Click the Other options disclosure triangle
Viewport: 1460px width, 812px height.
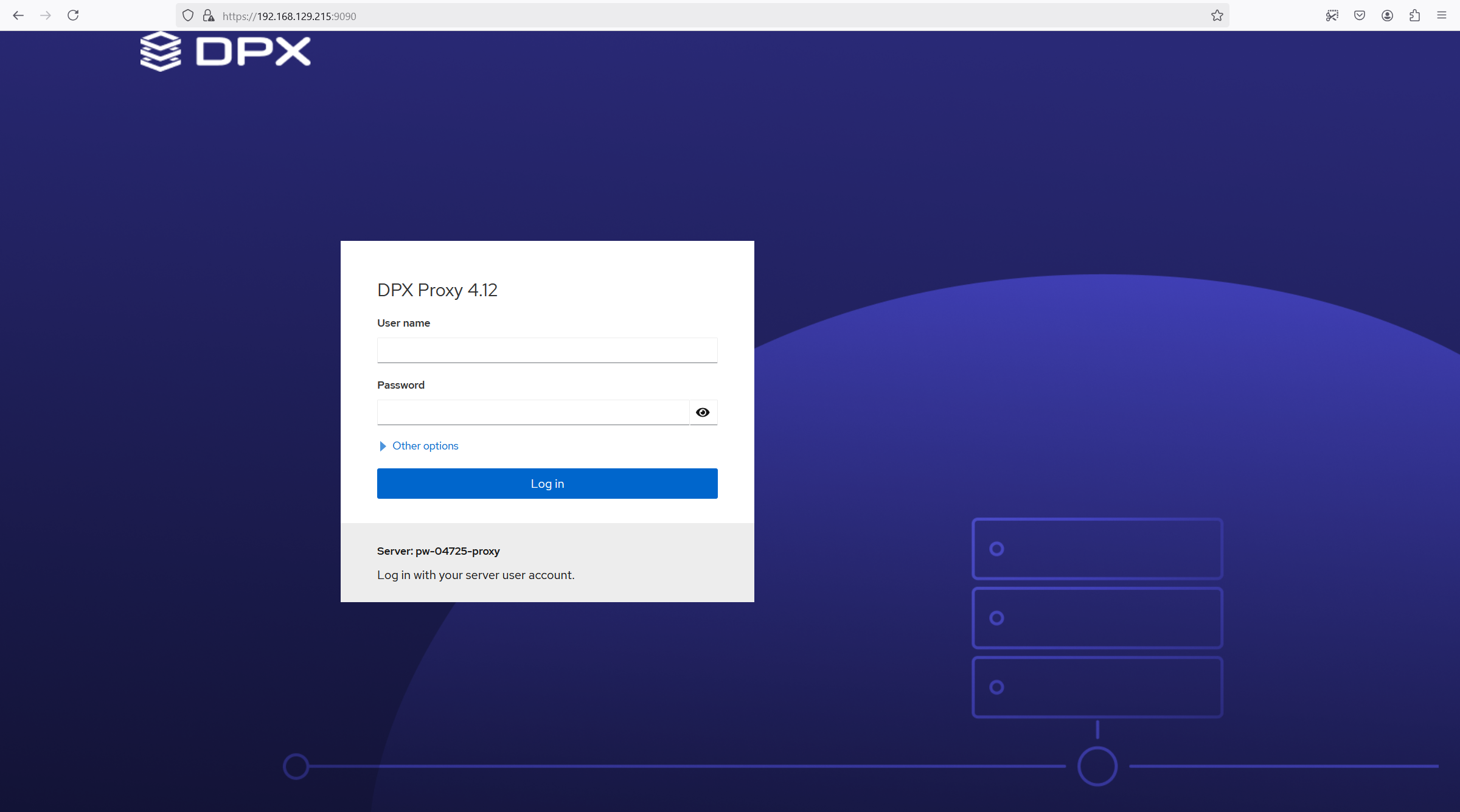click(383, 446)
